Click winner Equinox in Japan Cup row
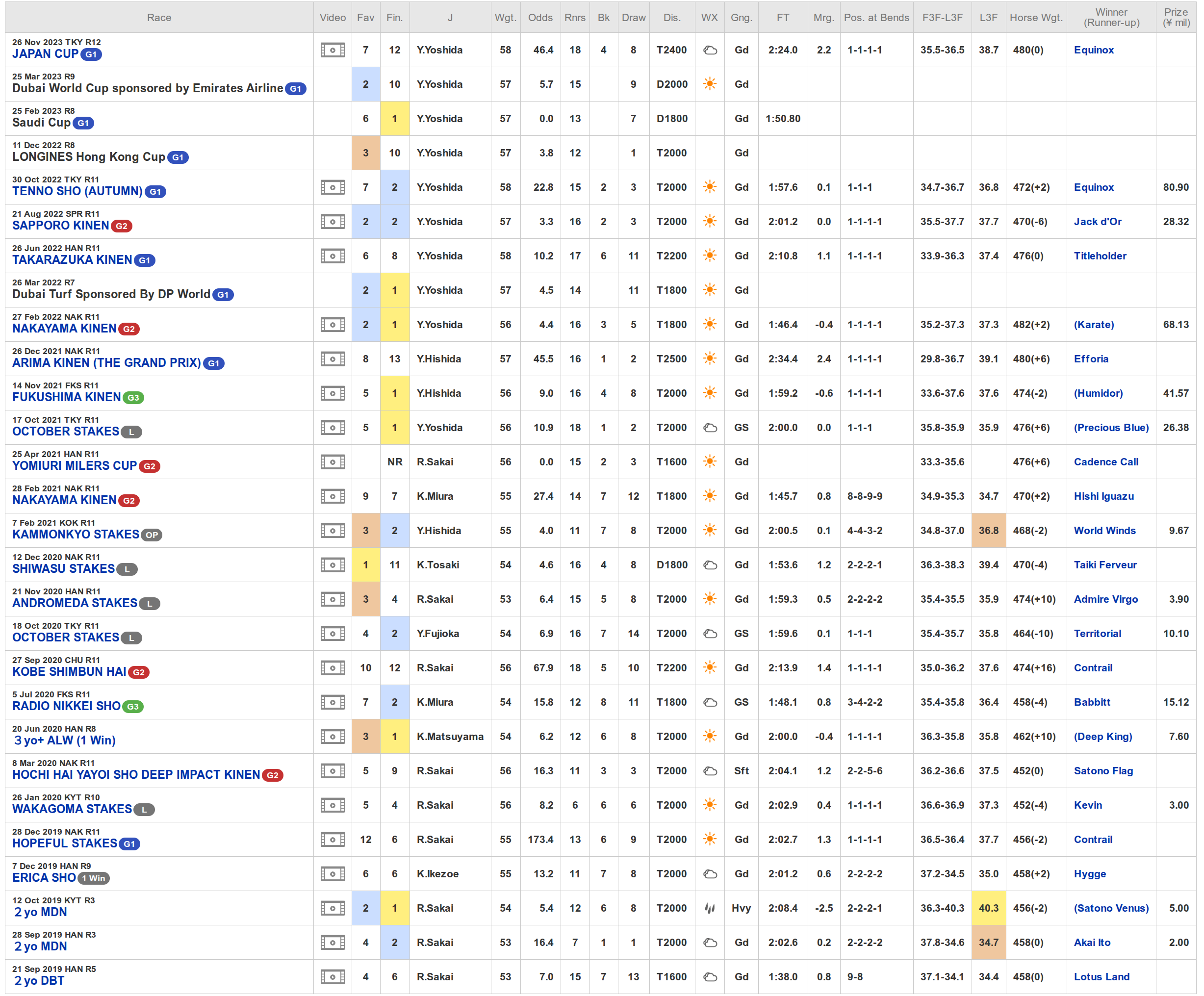This screenshot has height=996, width=1204. tap(1093, 50)
